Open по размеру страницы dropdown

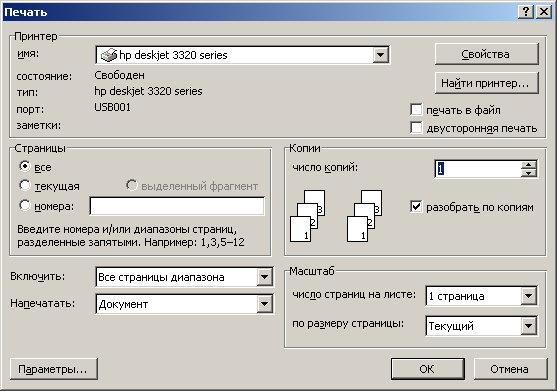coord(529,326)
